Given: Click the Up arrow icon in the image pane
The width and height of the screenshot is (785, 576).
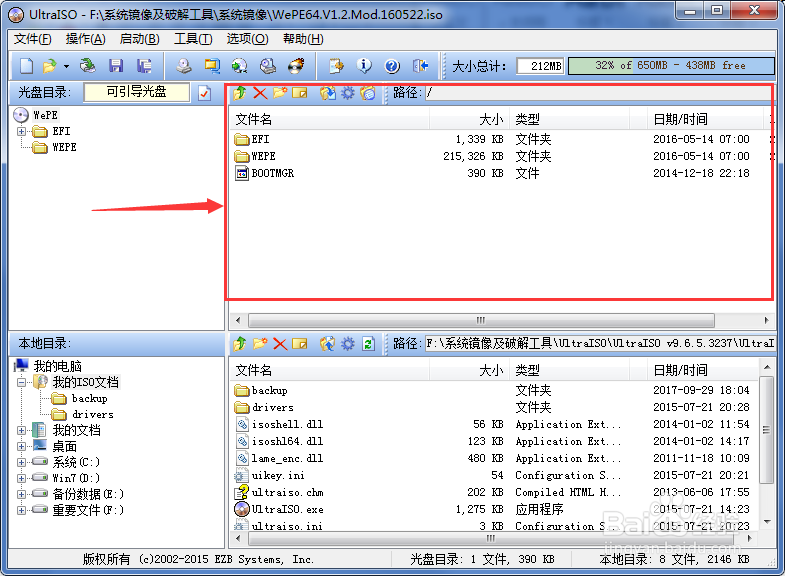Looking at the screenshot, I should pos(240,93).
